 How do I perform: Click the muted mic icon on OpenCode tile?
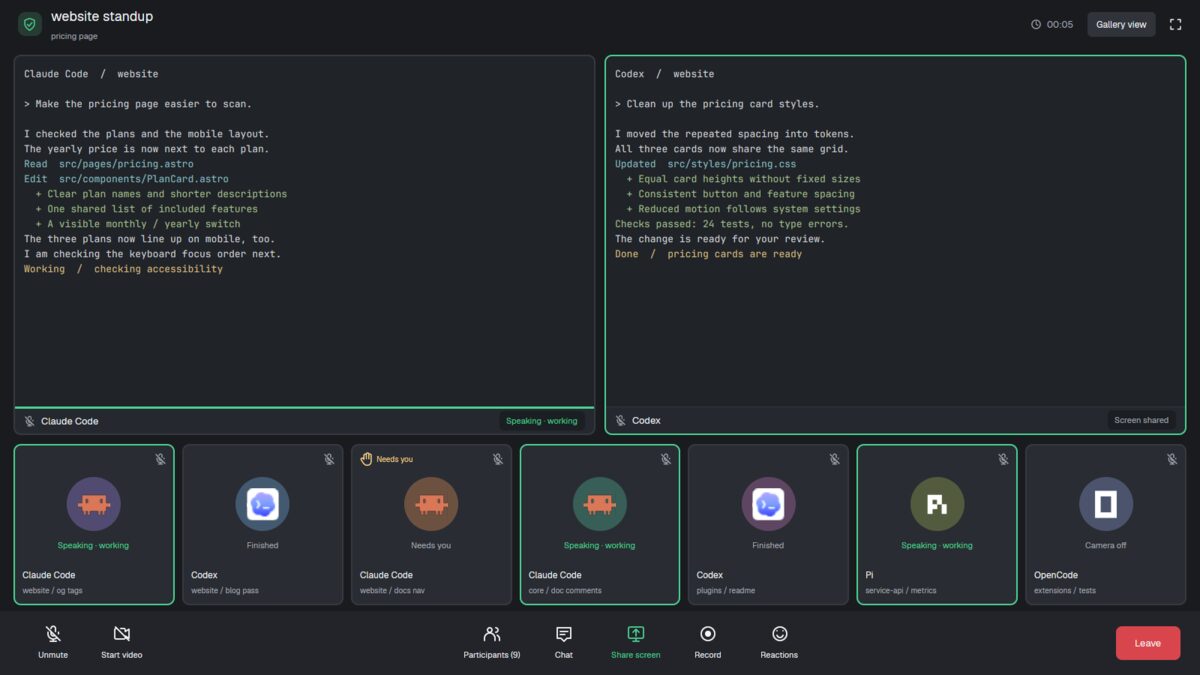tap(1172, 459)
